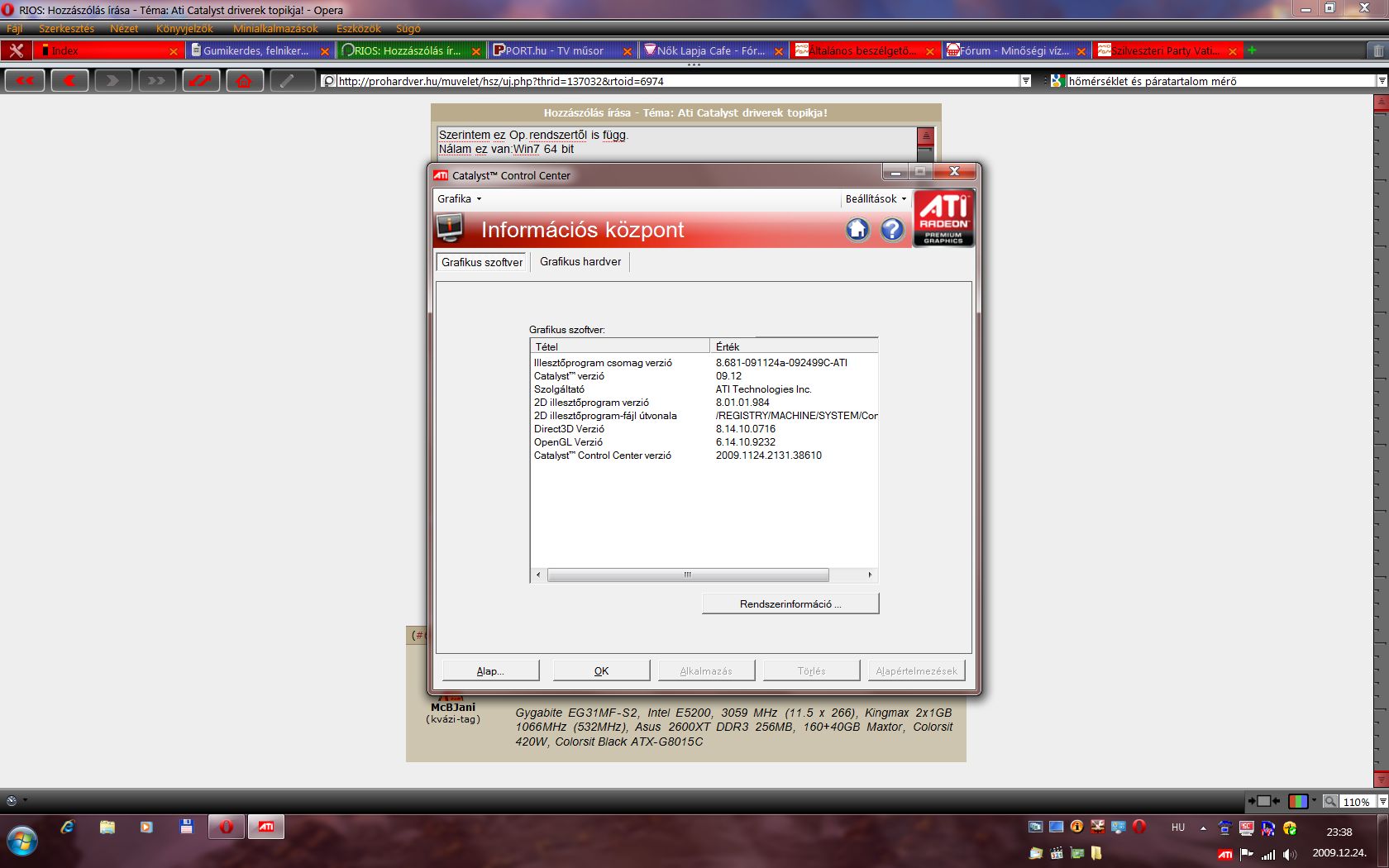Screen dimensions: 1389x868
Task: Click the list's right scroll arrow
Action: [x=870, y=575]
